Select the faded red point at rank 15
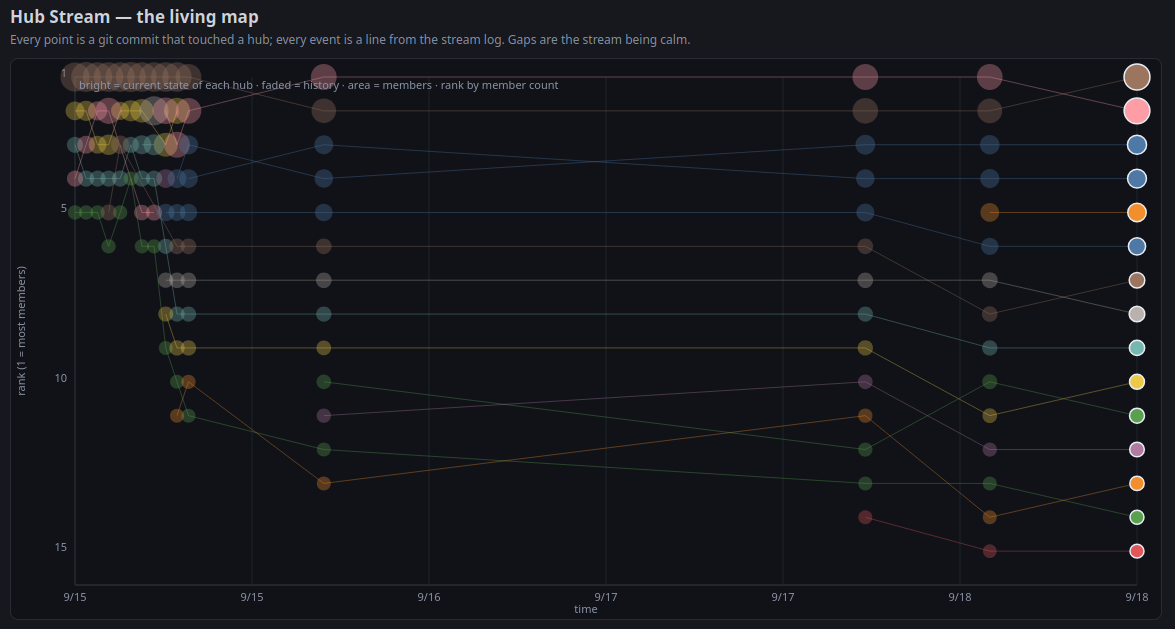 click(989, 551)
